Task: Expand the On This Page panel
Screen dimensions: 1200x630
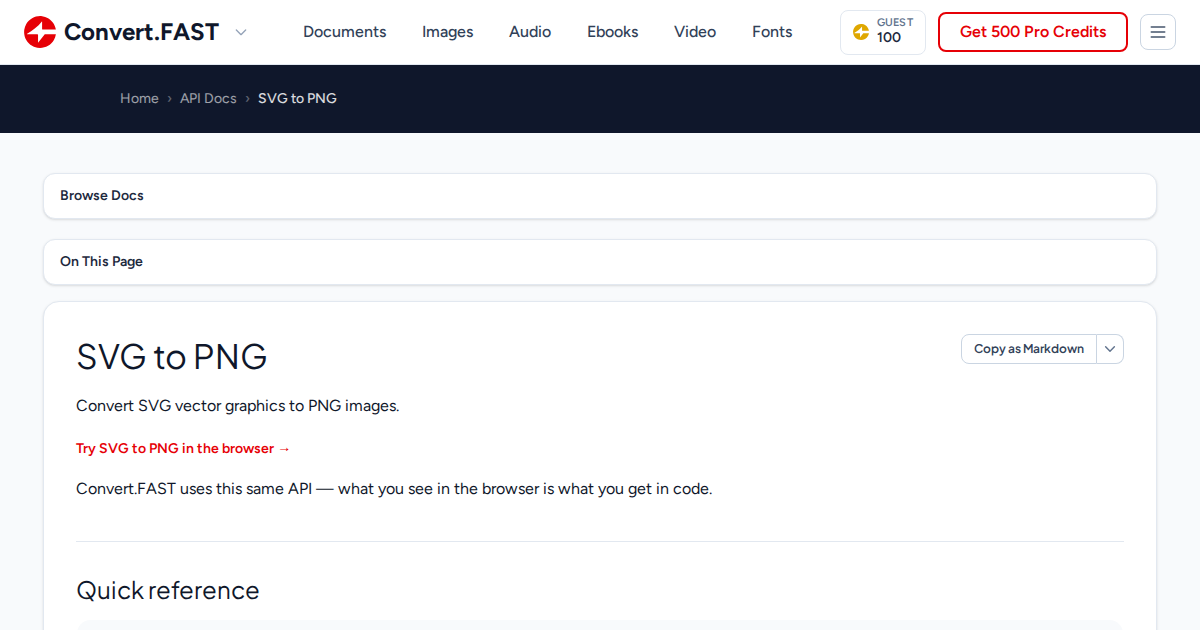Action: pyautogui.click(x=600, y=262)
